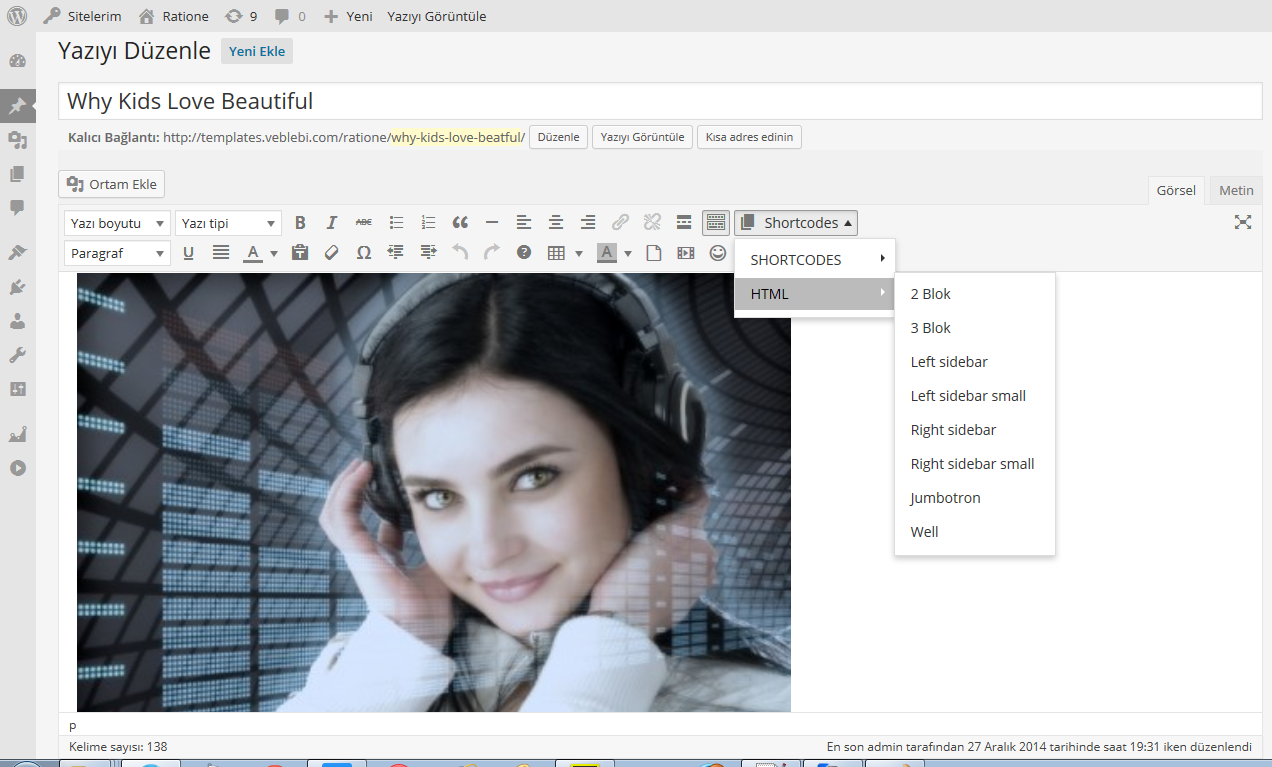This screenshot has height=767, width=1272.
Task: Toggle the second toolbar row
Action: coord(715,223)
